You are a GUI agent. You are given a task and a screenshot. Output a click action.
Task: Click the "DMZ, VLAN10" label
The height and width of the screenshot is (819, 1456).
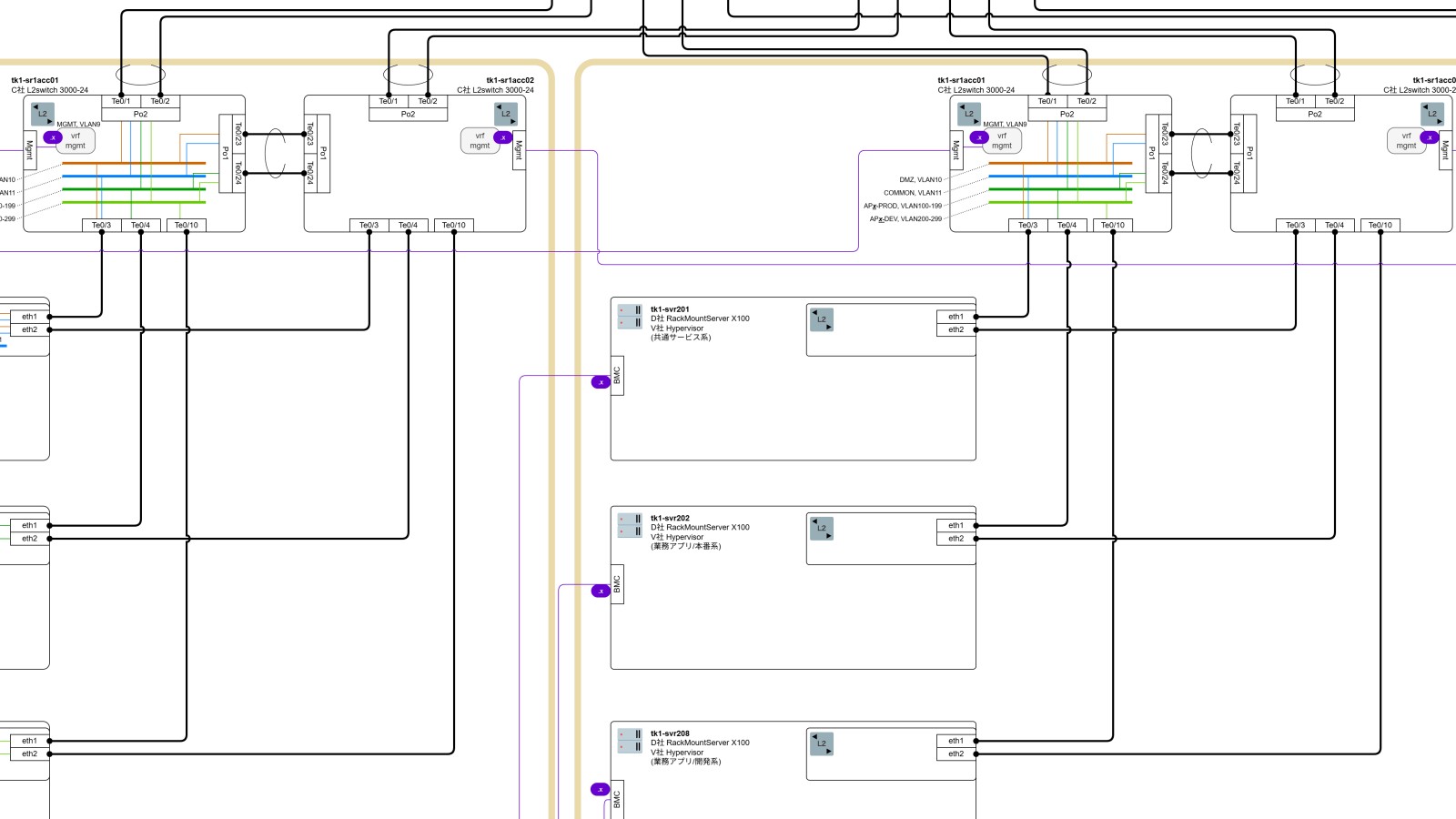(x=920, y=179)
